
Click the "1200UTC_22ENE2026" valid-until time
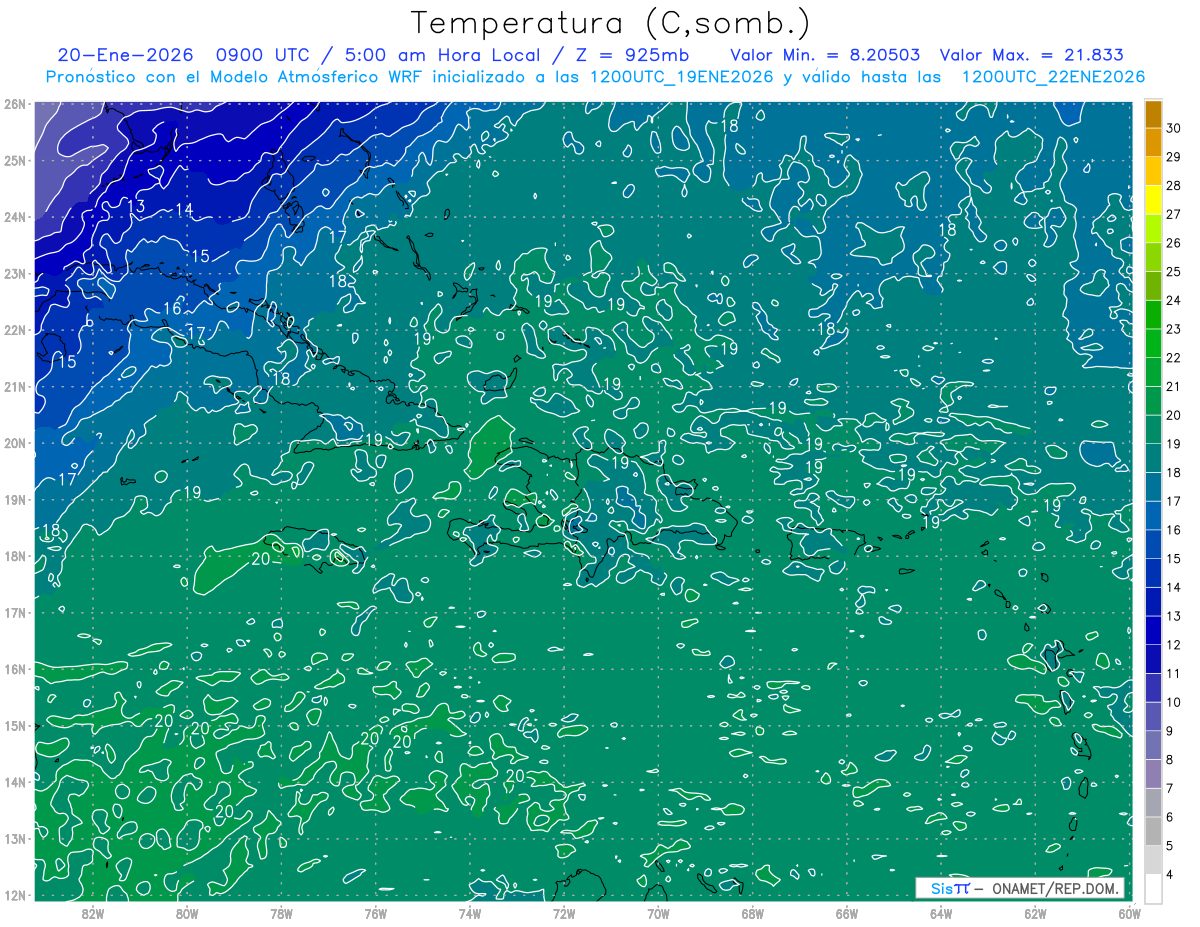point(1053,77)
